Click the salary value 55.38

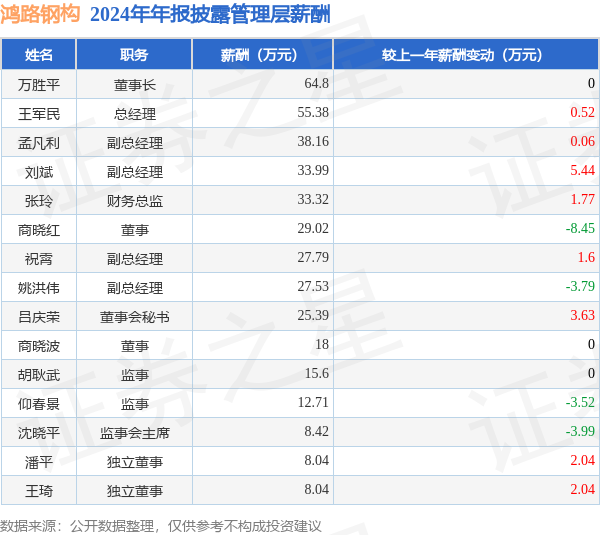click(313, 113)
